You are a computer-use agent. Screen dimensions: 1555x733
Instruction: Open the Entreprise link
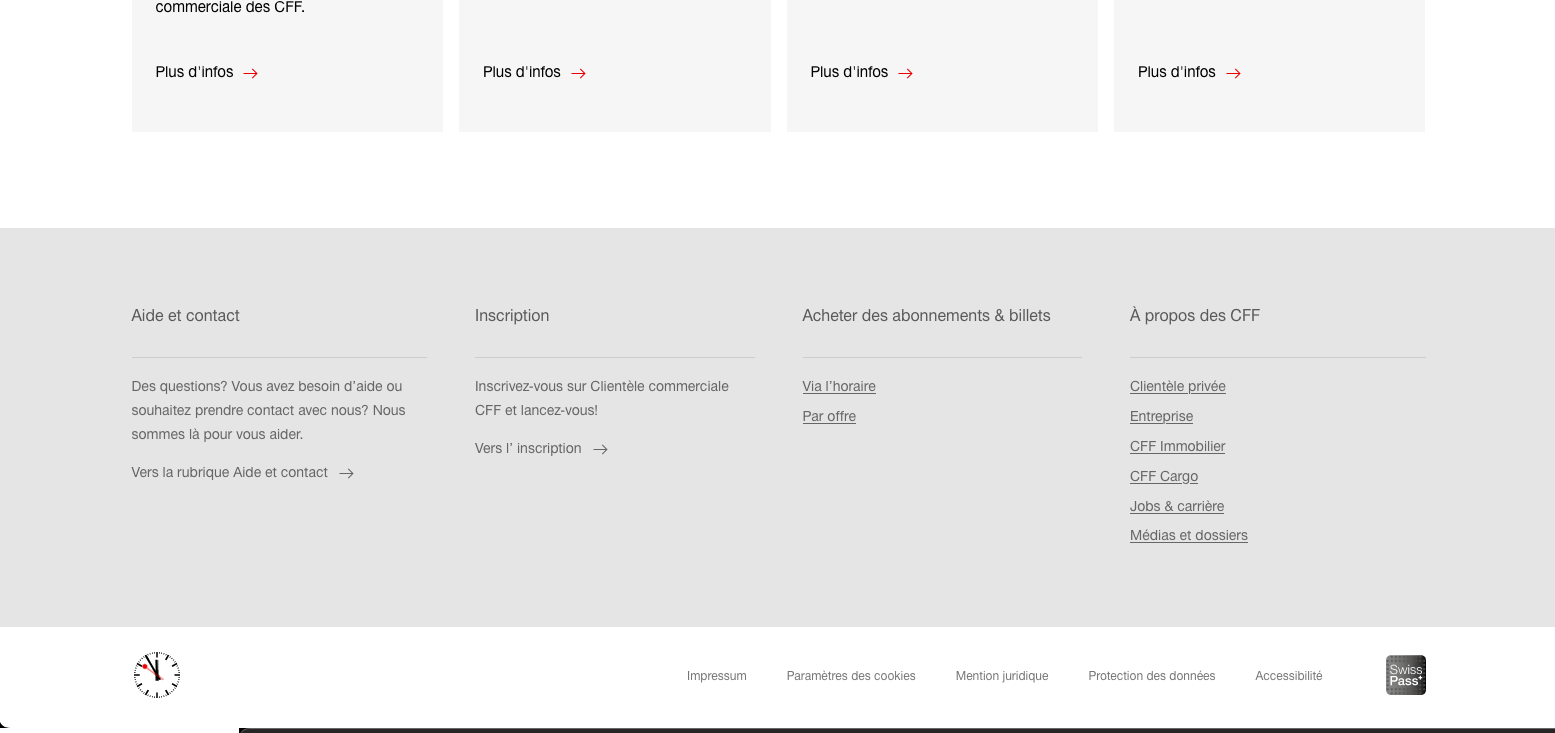[x=1161, y=416]
